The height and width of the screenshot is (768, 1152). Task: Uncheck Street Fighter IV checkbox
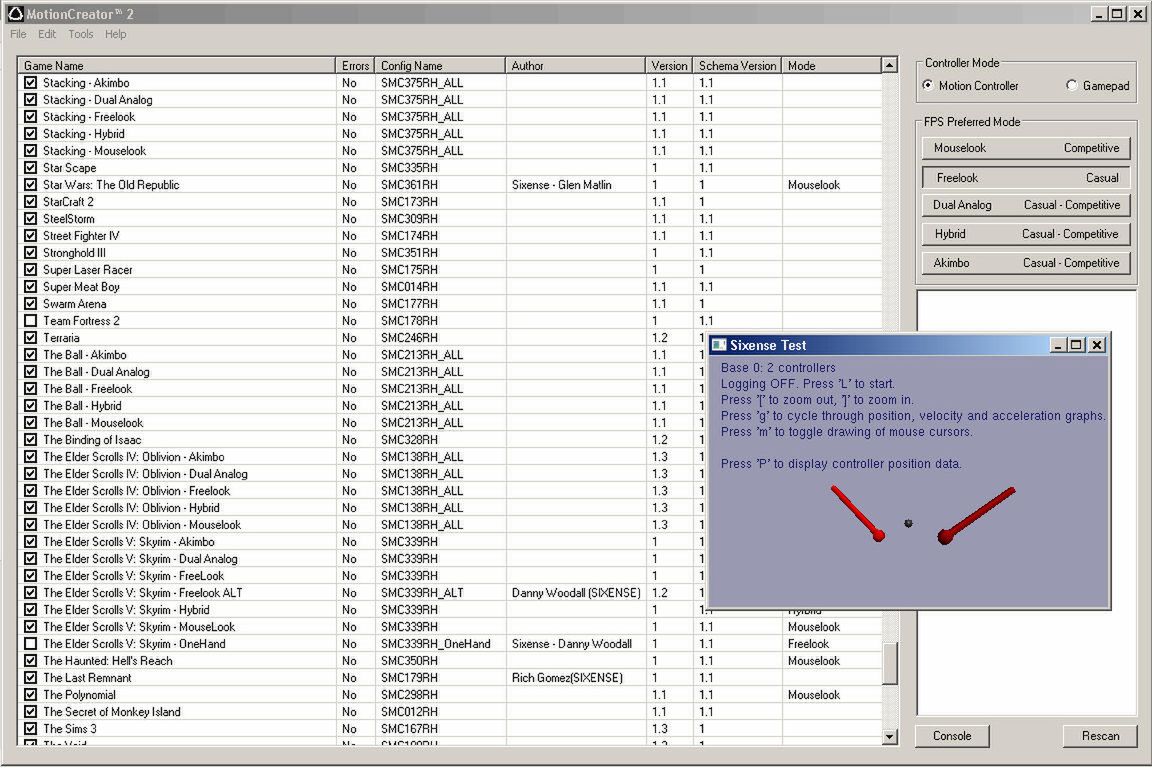(x=30, y=235)
